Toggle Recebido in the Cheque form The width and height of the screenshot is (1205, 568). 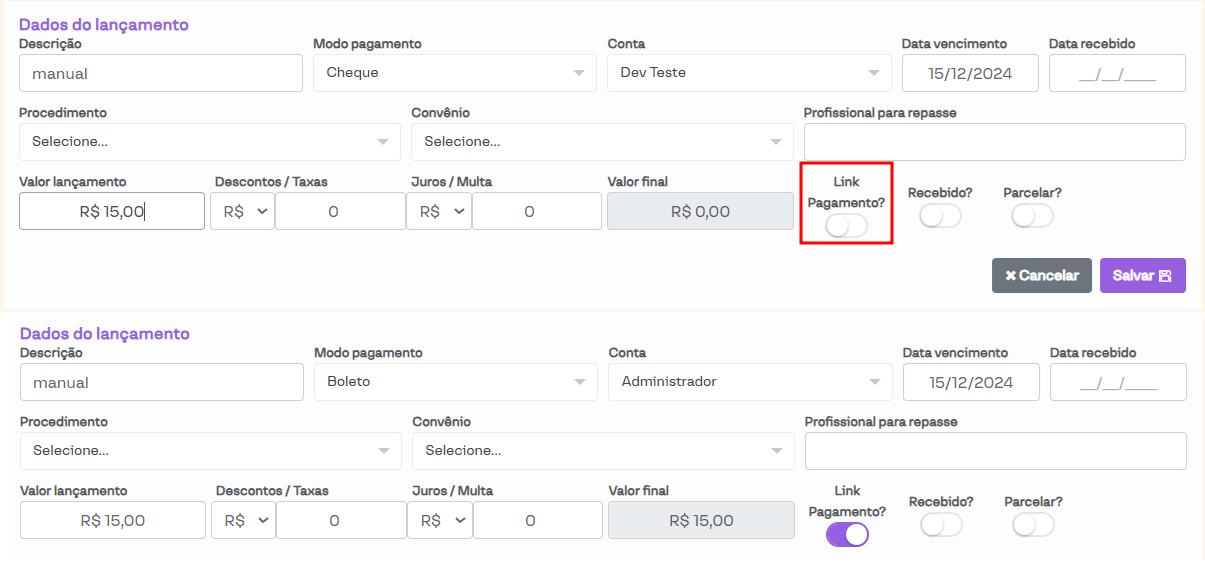tap(940, 216)
